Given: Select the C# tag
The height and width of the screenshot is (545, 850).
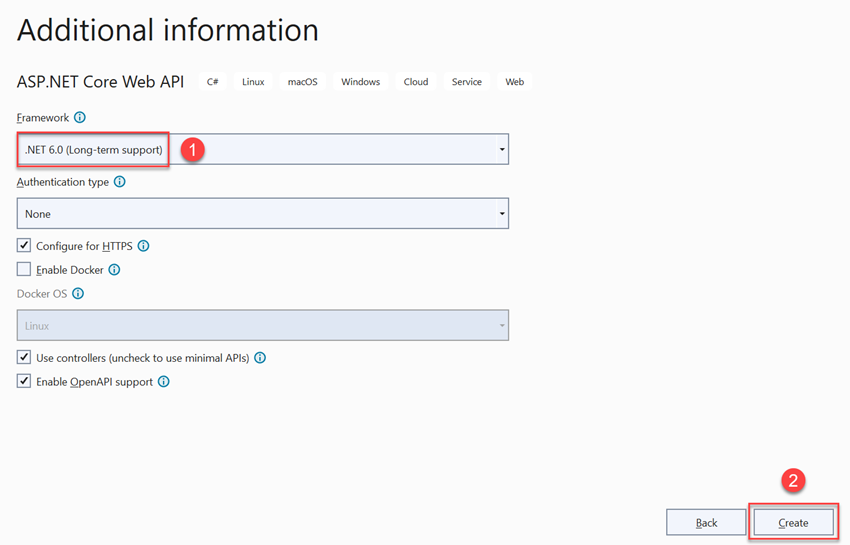Looking at the screenshot, I should coord(212,82).
